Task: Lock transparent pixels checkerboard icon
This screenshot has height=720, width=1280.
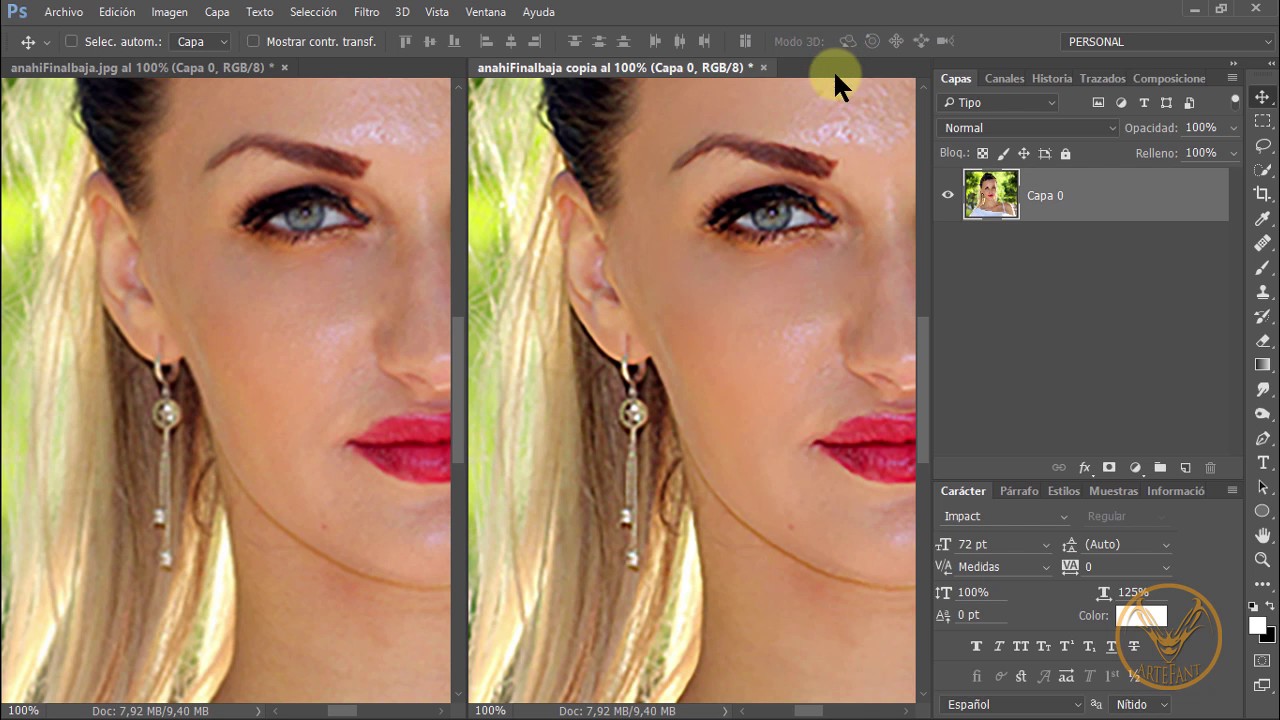Action: (x=982, y=153)
